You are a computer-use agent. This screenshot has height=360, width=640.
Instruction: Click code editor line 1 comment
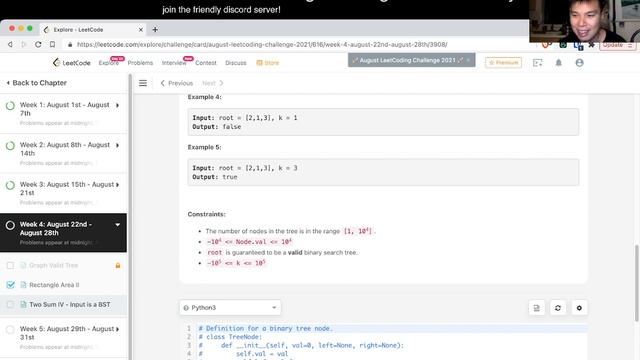point(266,329)
